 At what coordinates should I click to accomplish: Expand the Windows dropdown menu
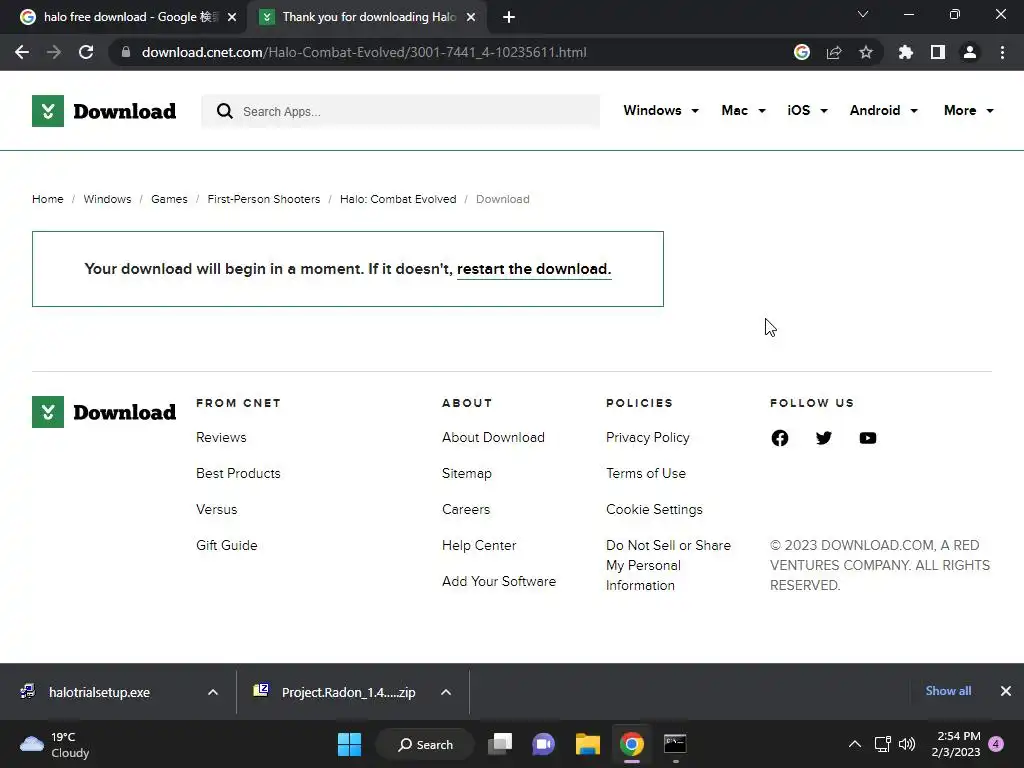click(x=661, y=110)
